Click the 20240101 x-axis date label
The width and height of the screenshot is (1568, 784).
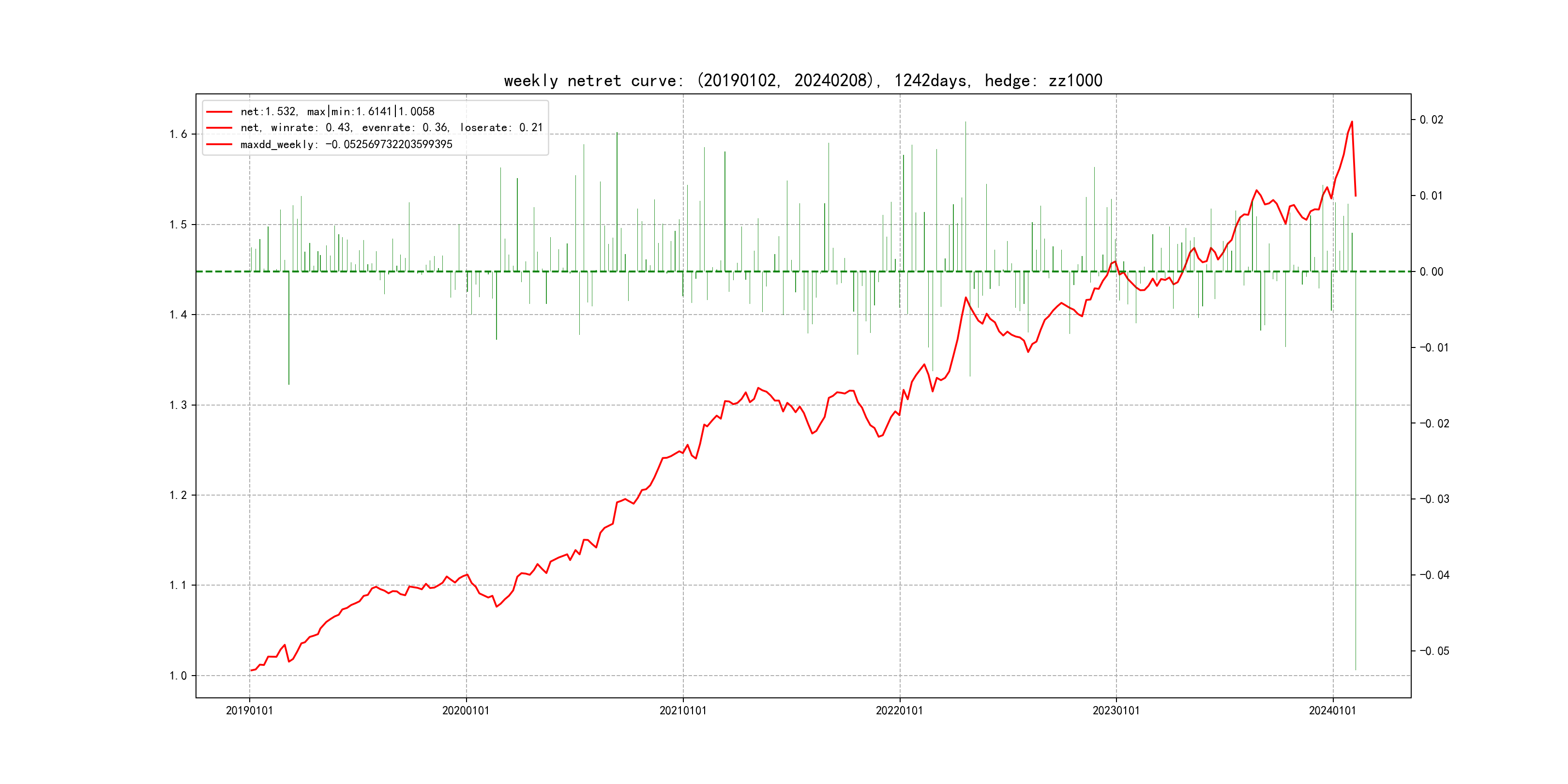point(1332,710)
